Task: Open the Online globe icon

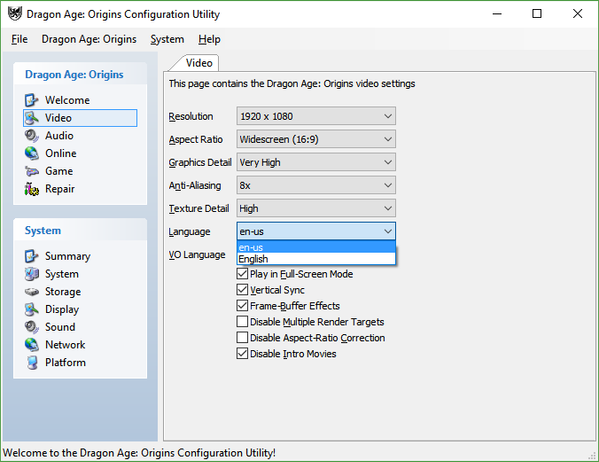Action: pos(31,153)
